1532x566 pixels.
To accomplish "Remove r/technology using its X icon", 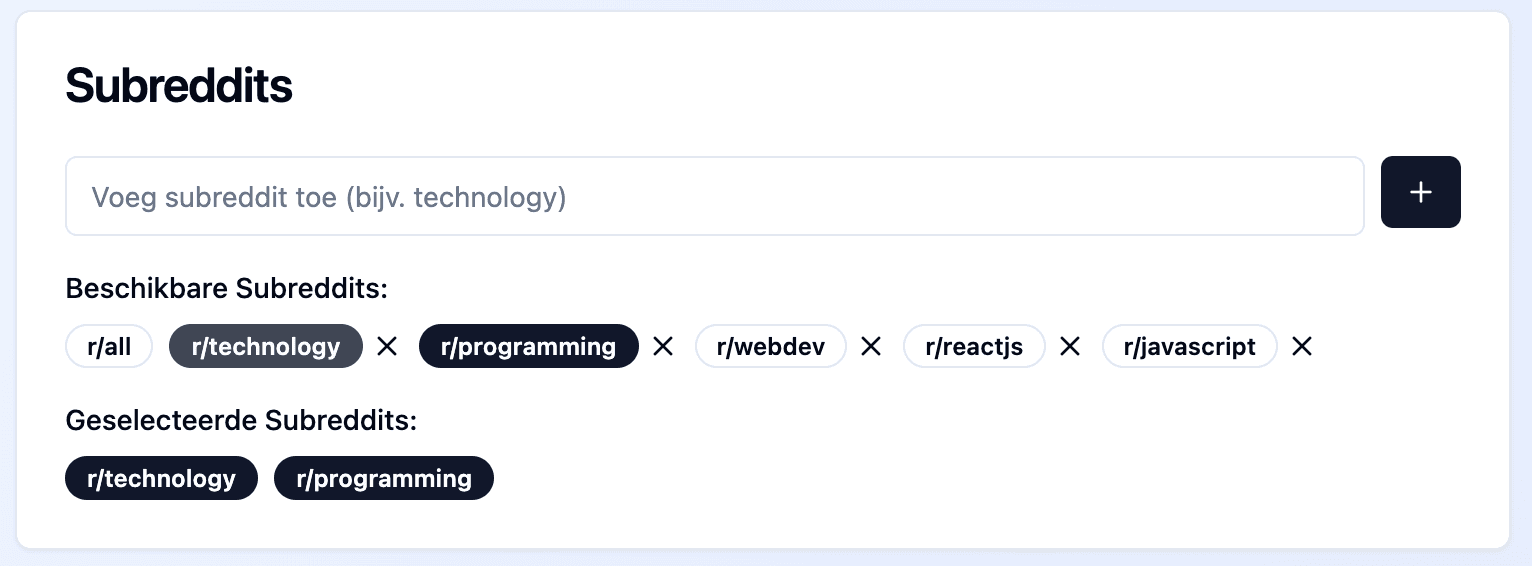I will (x=387, y=347).
